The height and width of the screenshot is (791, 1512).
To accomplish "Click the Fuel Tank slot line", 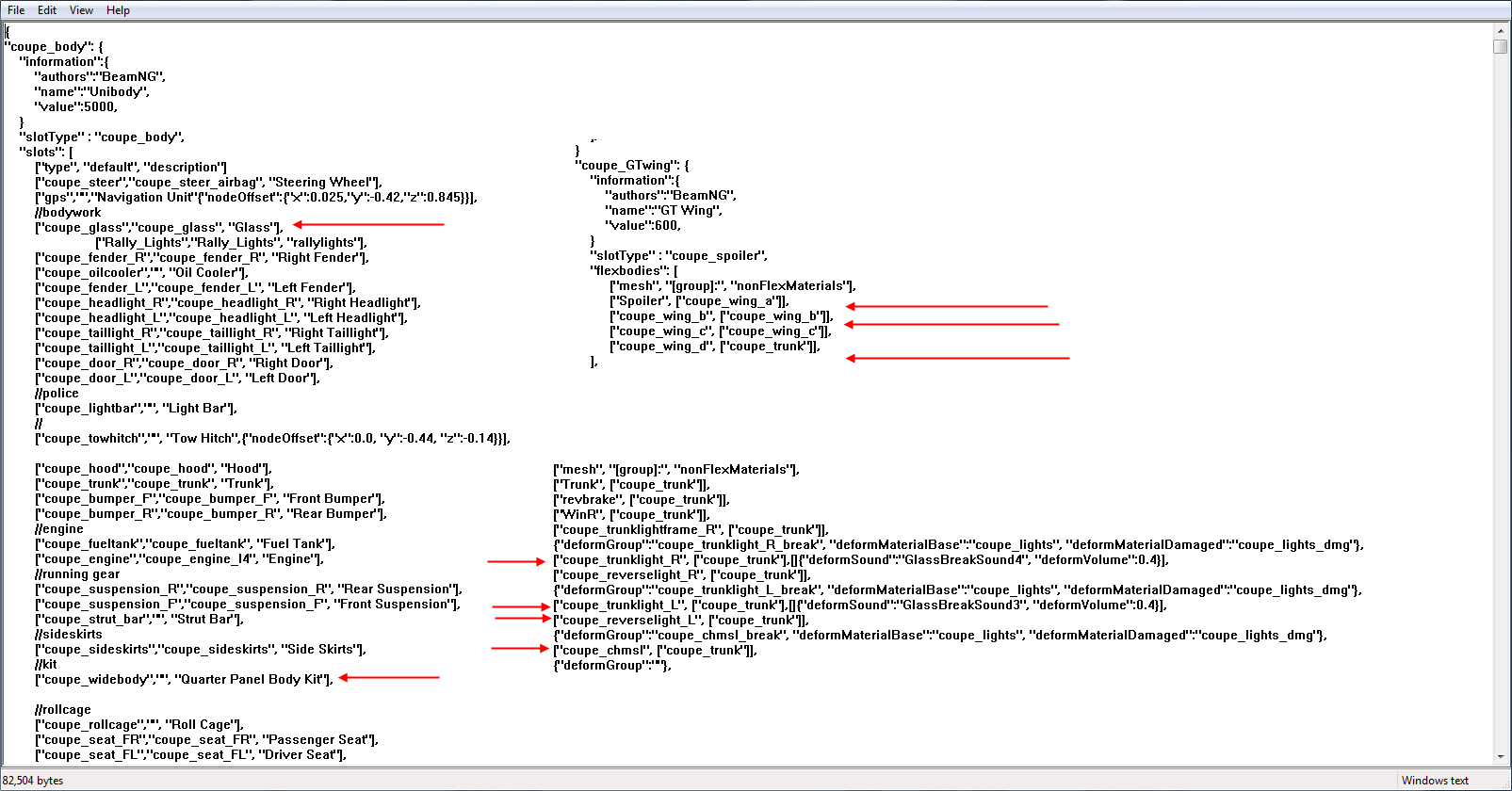I will (x=185, y=543).
